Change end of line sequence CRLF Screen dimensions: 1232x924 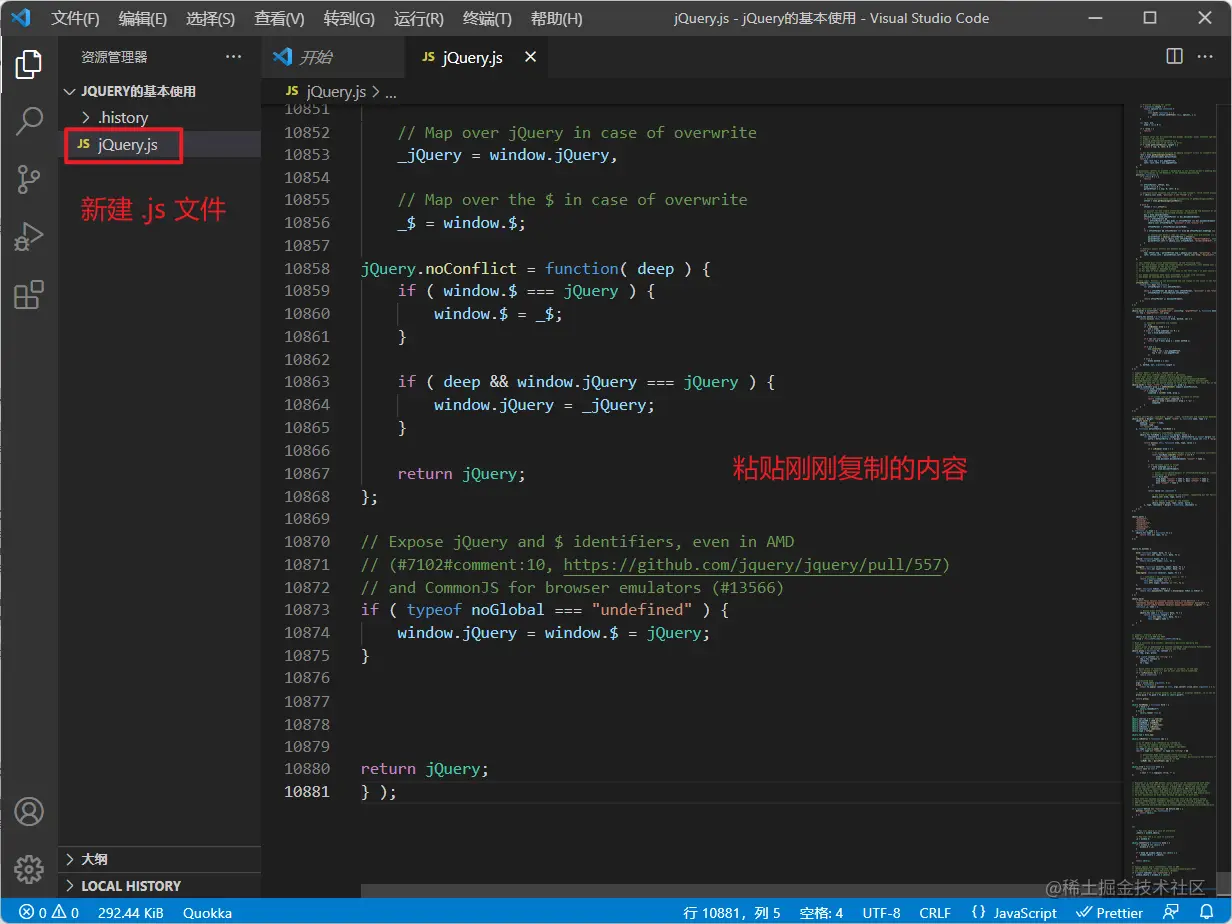[x=935, y=912]
